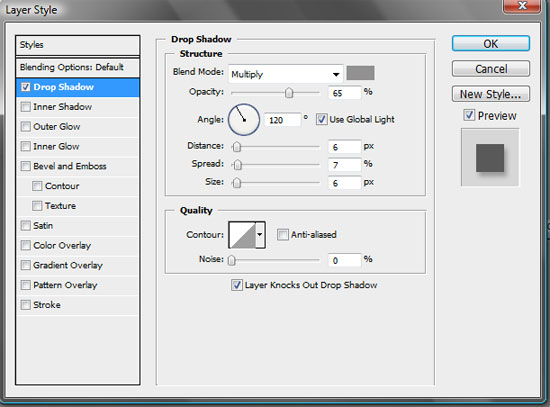Screen dimensions: 550x407
Task: Enable the Stroke checkbox
Action: (x=26, y=305)
